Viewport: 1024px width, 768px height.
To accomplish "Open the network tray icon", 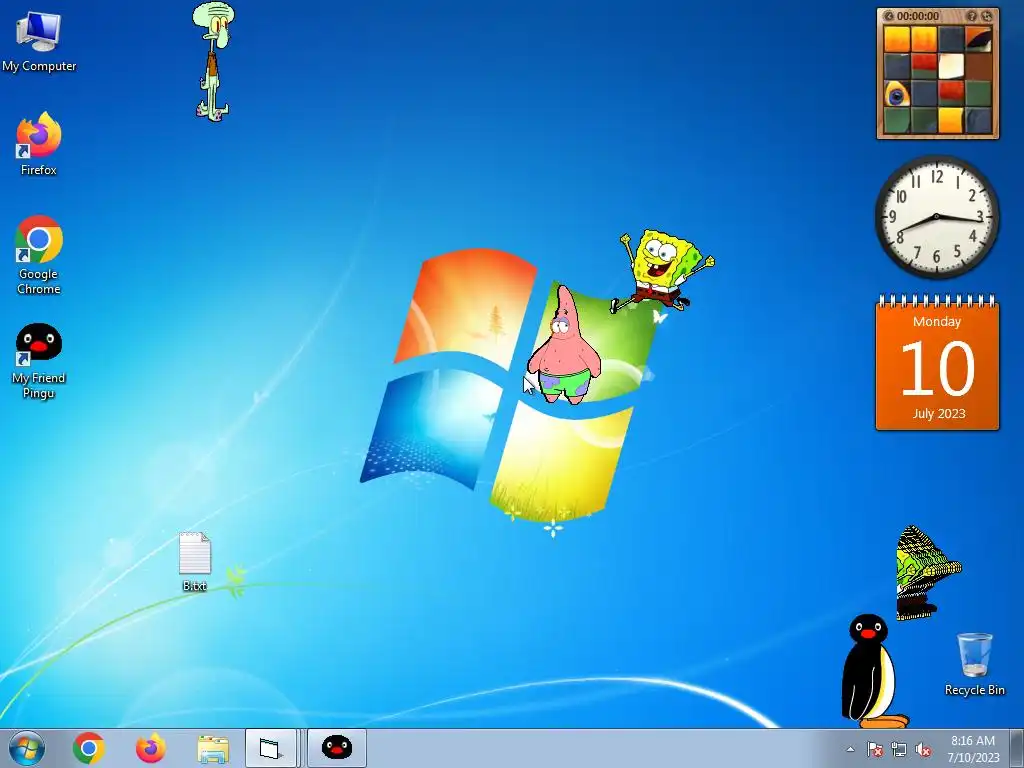I will [899, 749].
